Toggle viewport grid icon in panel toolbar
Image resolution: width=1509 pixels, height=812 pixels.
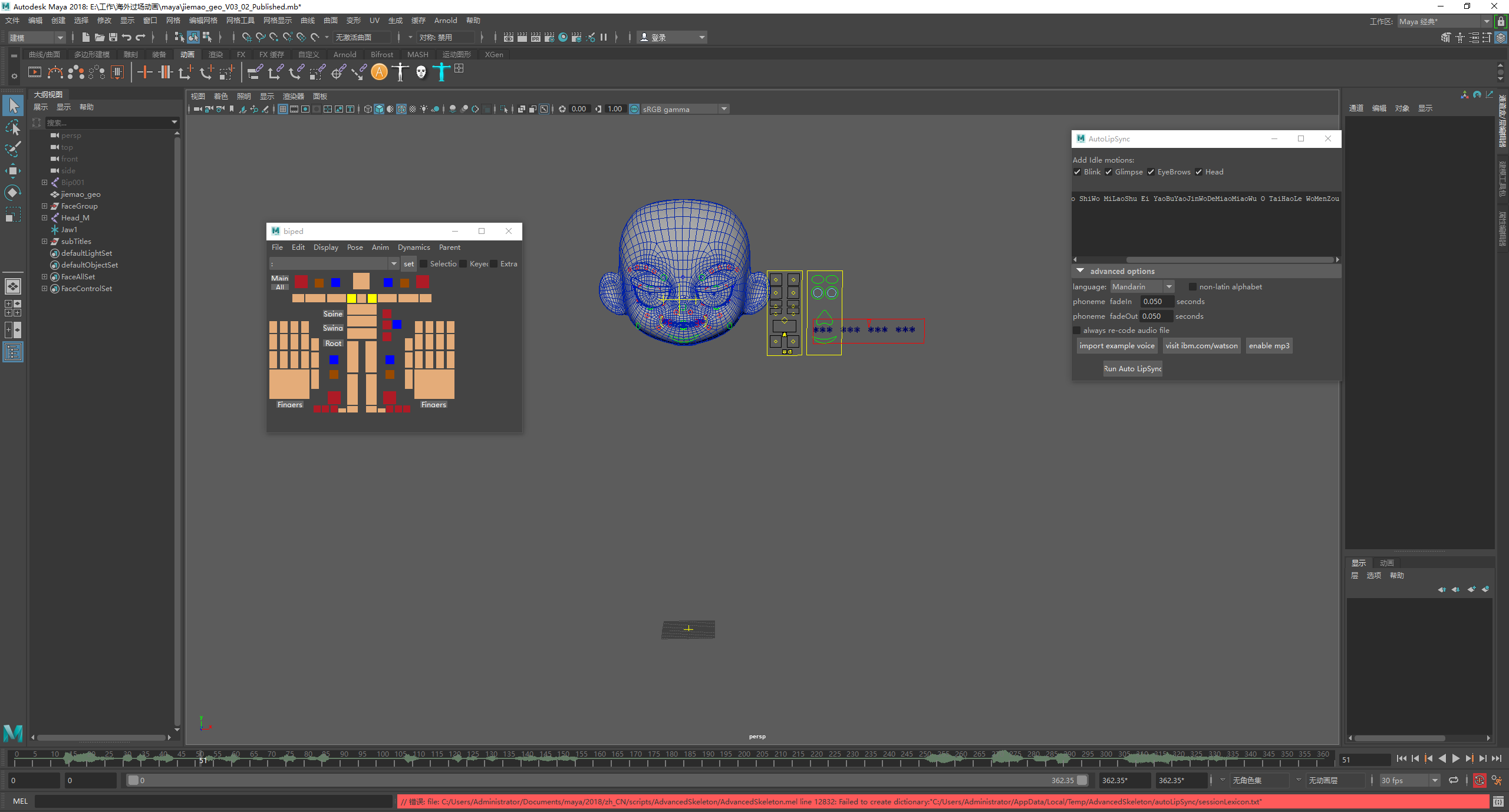tap(284, 109)
